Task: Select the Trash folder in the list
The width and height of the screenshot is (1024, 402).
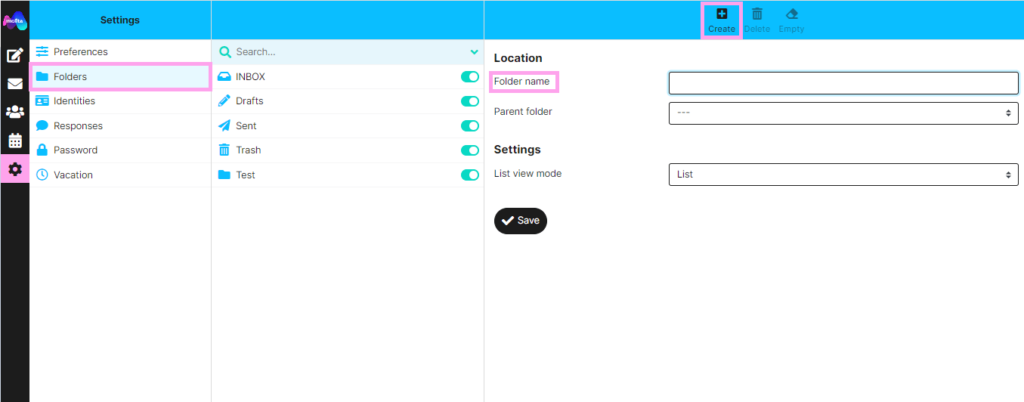Action: (x=248, y=150)
